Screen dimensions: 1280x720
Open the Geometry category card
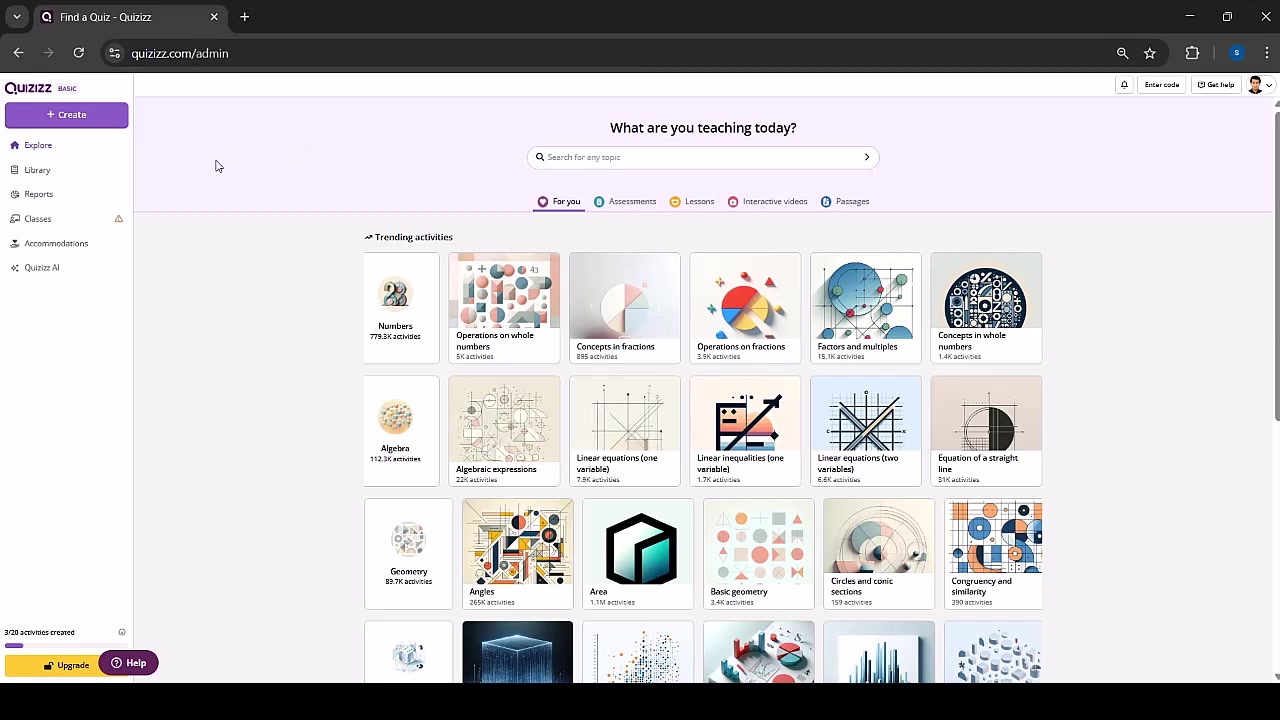[x=408, y=554]
